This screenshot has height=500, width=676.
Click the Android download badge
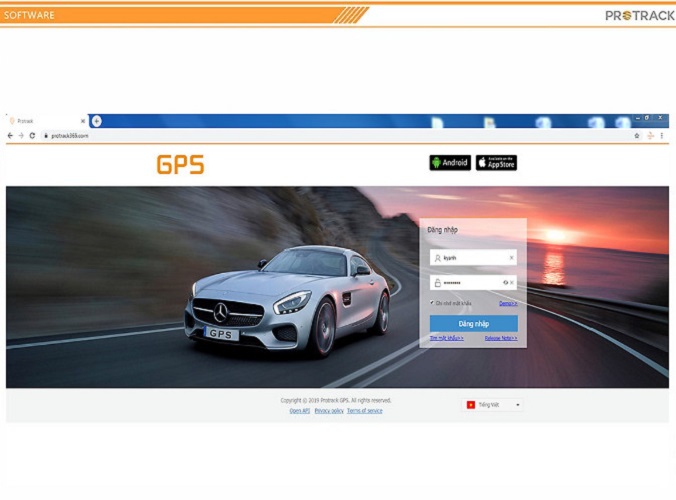click(450, 163)
